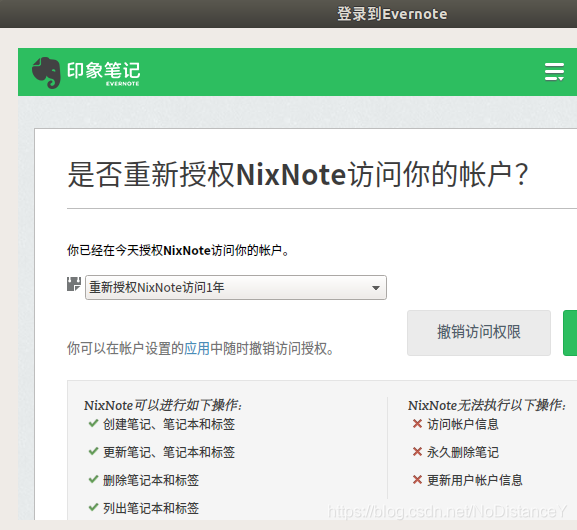Select the heading 是否重新授权NixNote访问你的帐户？
This screenshot has height=530, width=577.
click(298, 174)
